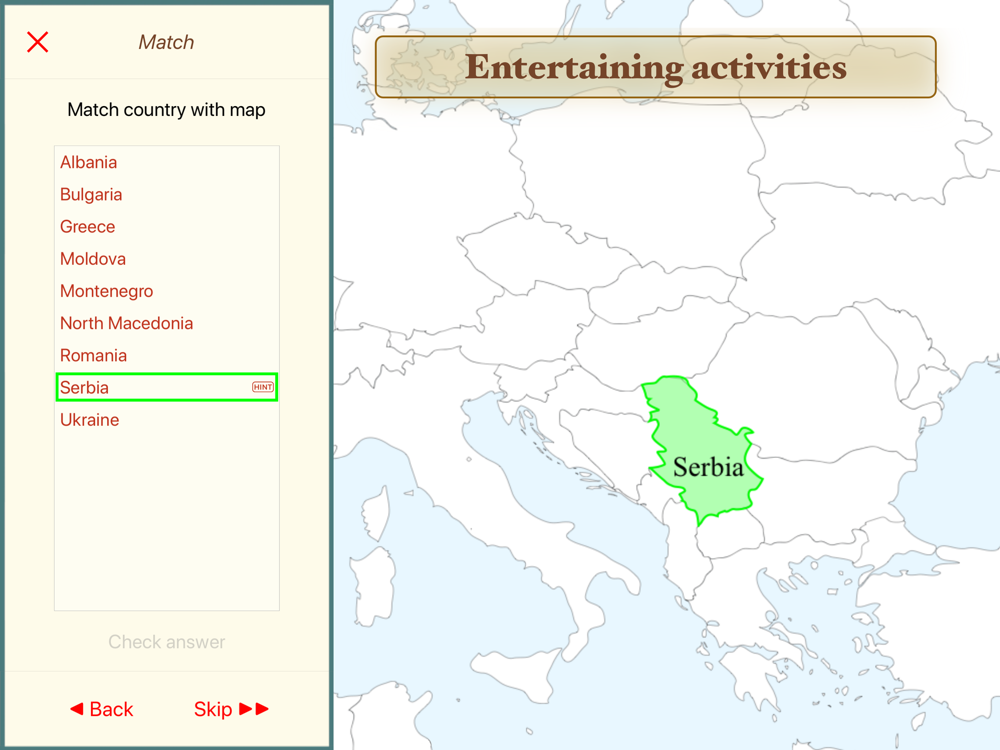
Task: Click the Entertaining activities banner
Action: [x=656, y=67]
